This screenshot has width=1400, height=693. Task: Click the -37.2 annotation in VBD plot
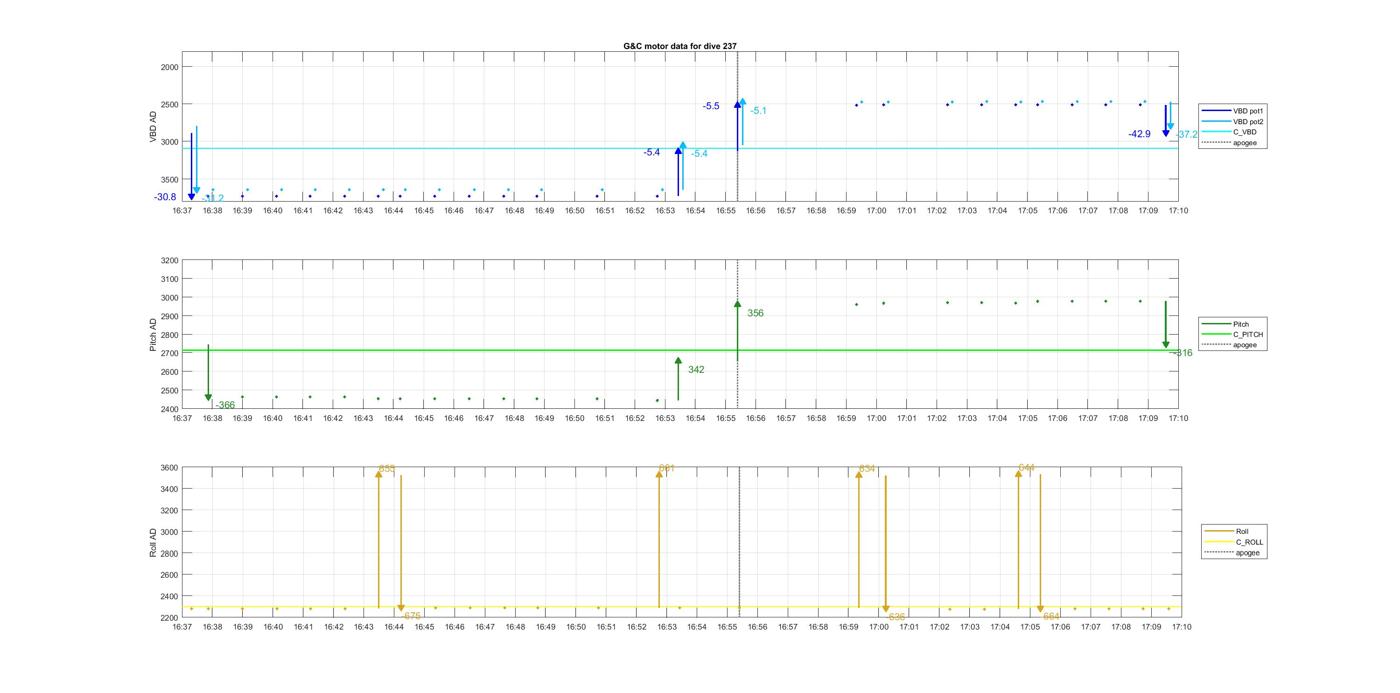pos(1187,134)
